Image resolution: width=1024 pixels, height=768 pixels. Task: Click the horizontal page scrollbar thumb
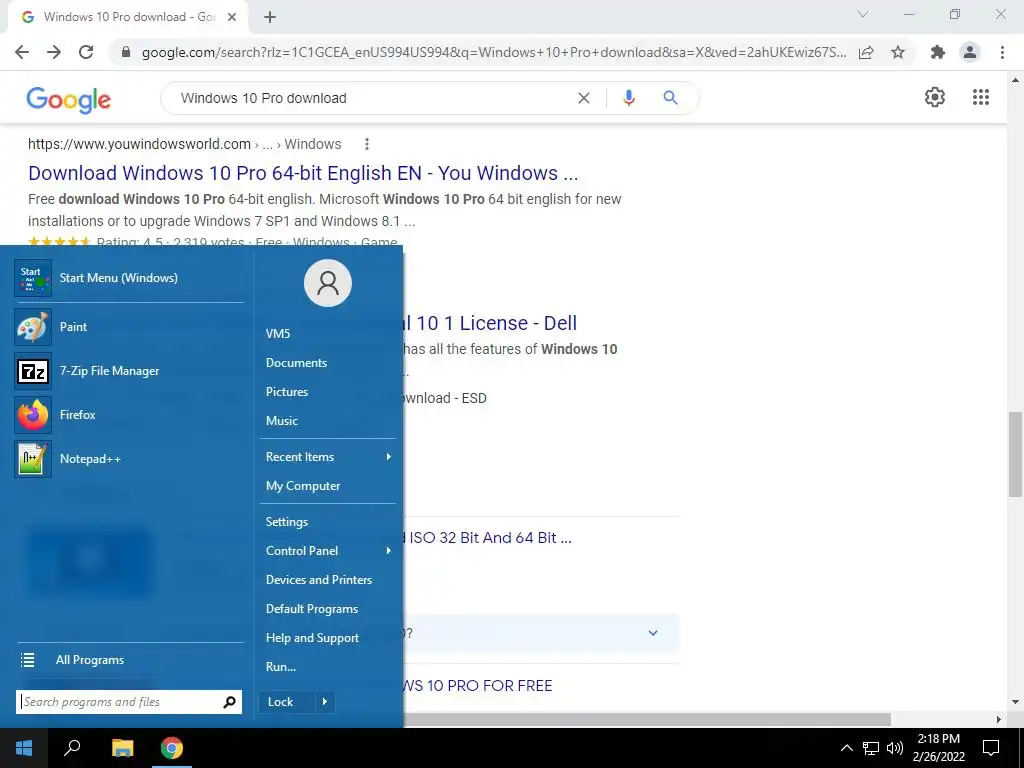647,719
